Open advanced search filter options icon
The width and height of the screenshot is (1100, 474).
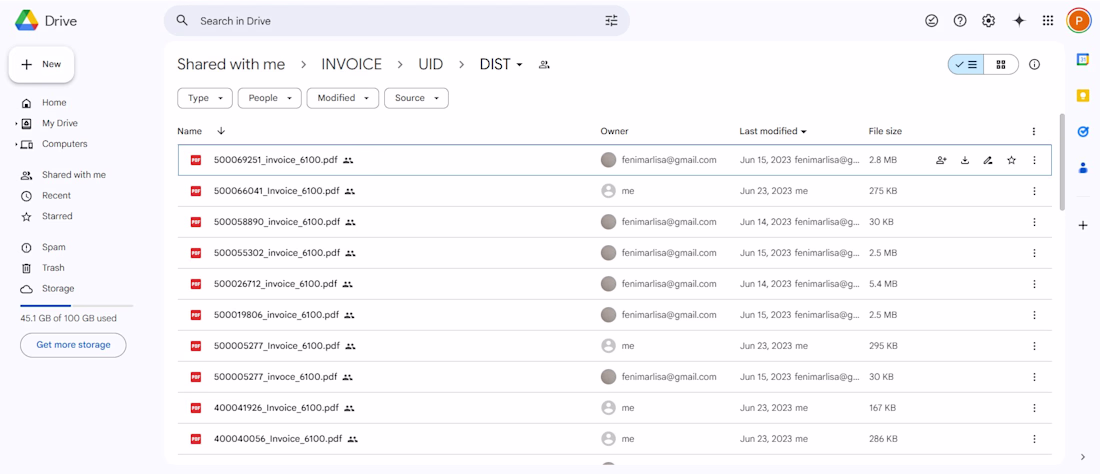click(611, 21)
